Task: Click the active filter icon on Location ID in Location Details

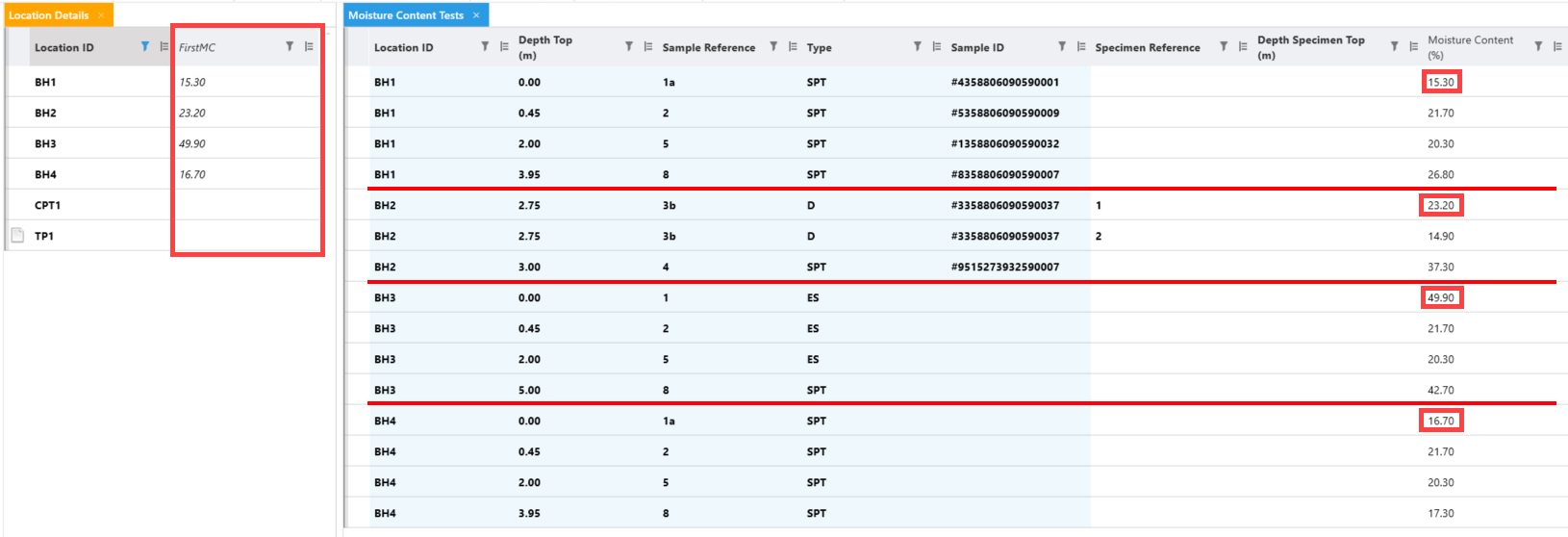Action: point(144,46)
